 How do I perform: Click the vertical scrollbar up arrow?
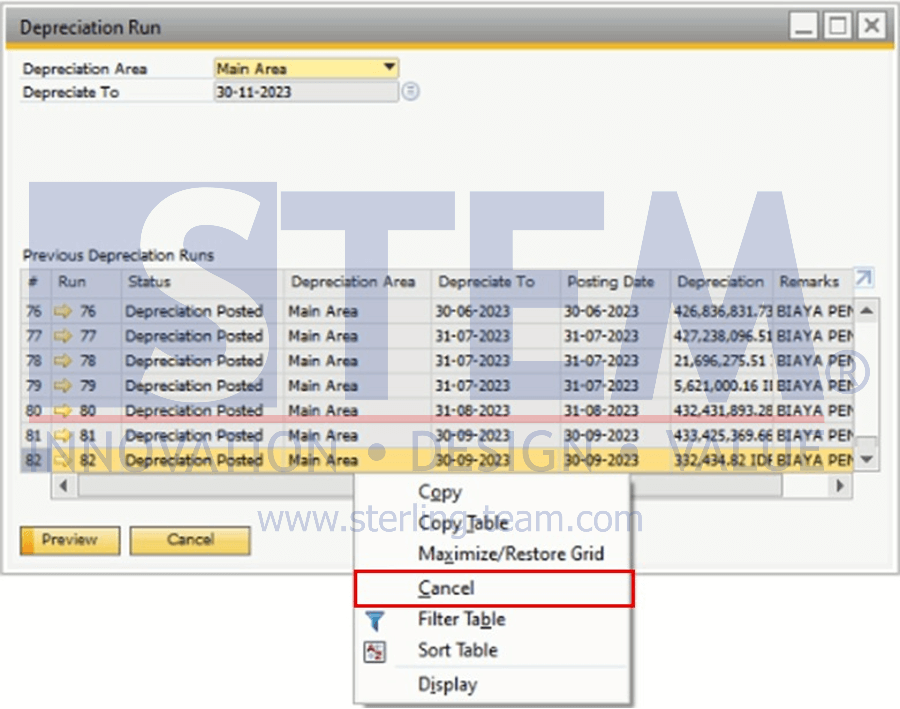pyautogui.click(x=866, y=311)
